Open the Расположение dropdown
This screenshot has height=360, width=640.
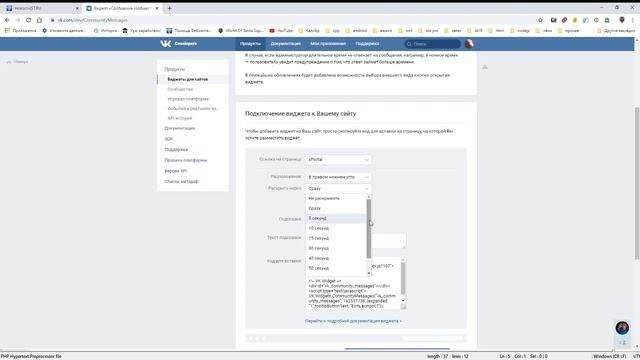pyautogui.click(x=338, y=177)
